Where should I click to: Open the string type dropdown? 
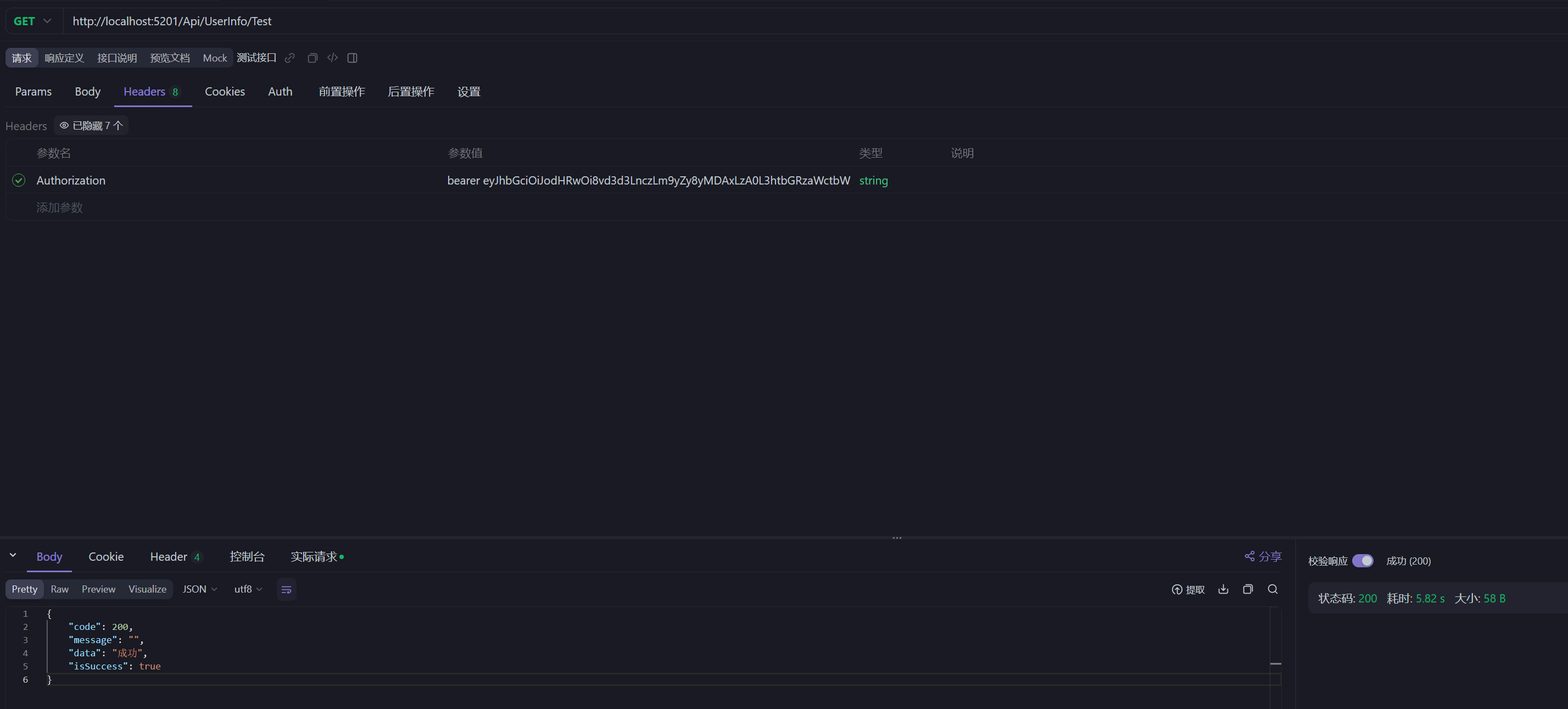pos(873,180)
